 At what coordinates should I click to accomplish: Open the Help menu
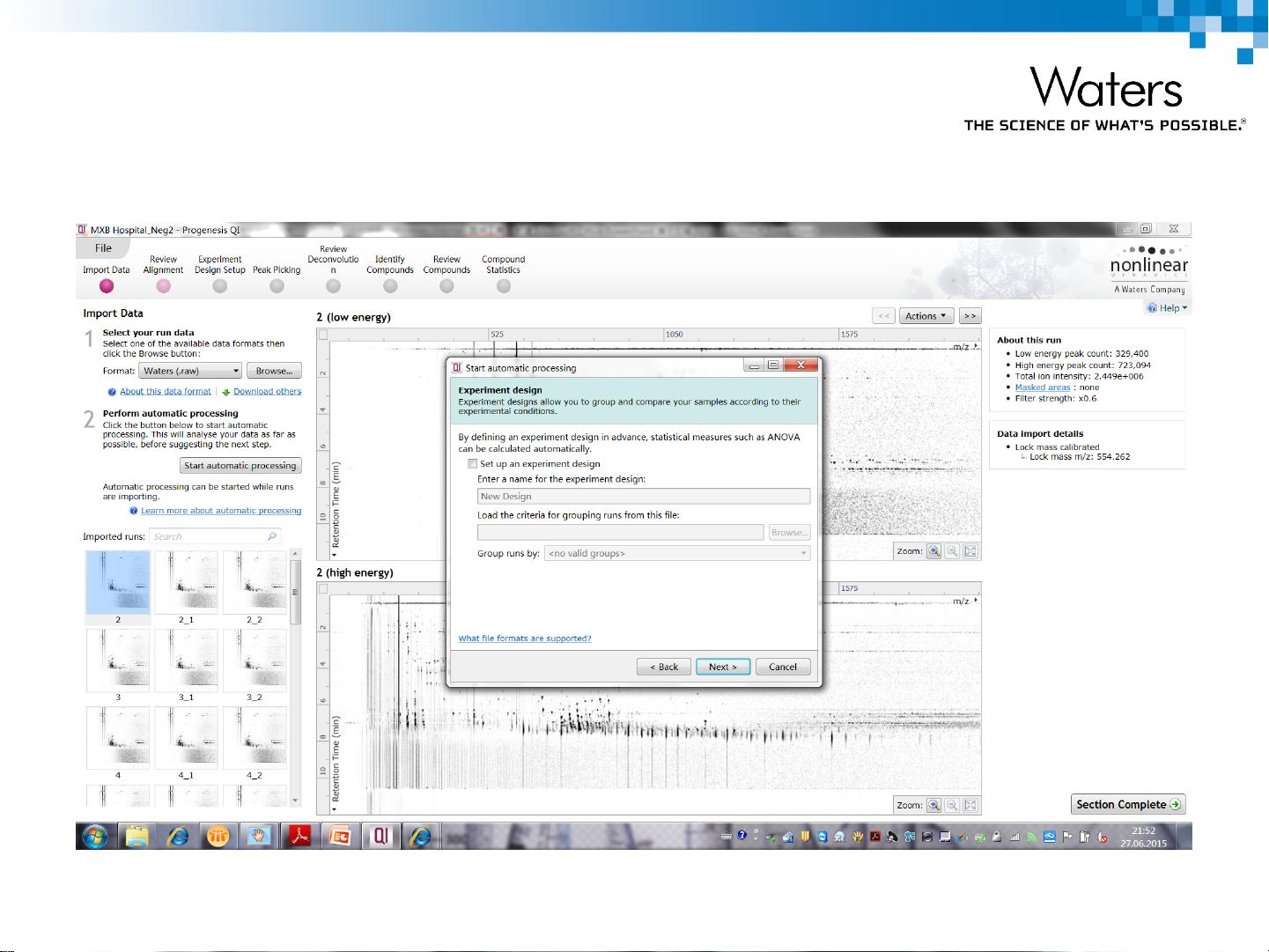(1169, 308)
